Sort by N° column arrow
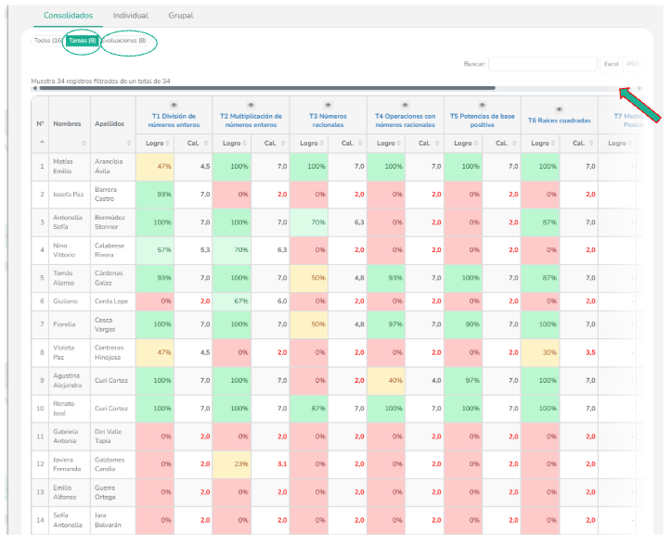The height and width of the screenshot is (544, 670). point(40,144)
